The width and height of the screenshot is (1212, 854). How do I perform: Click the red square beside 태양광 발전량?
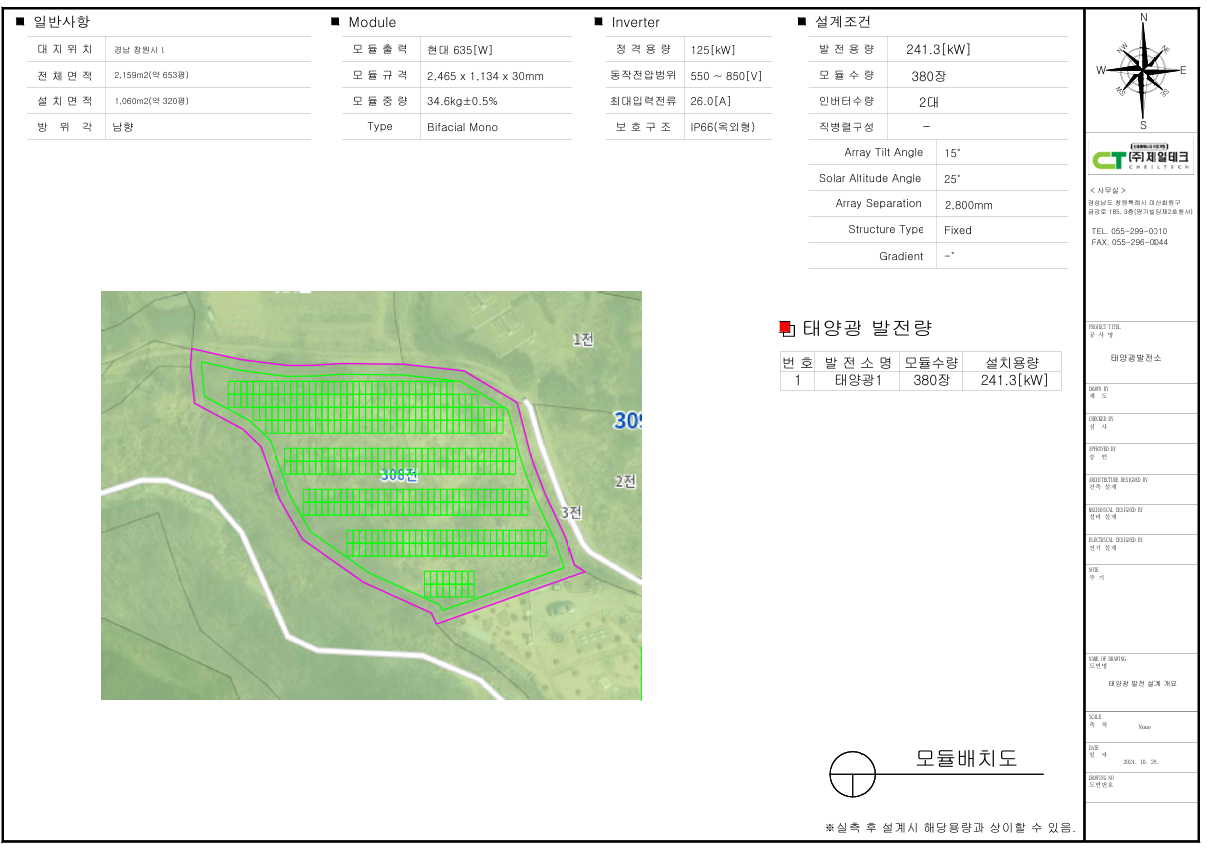[785, 328]
